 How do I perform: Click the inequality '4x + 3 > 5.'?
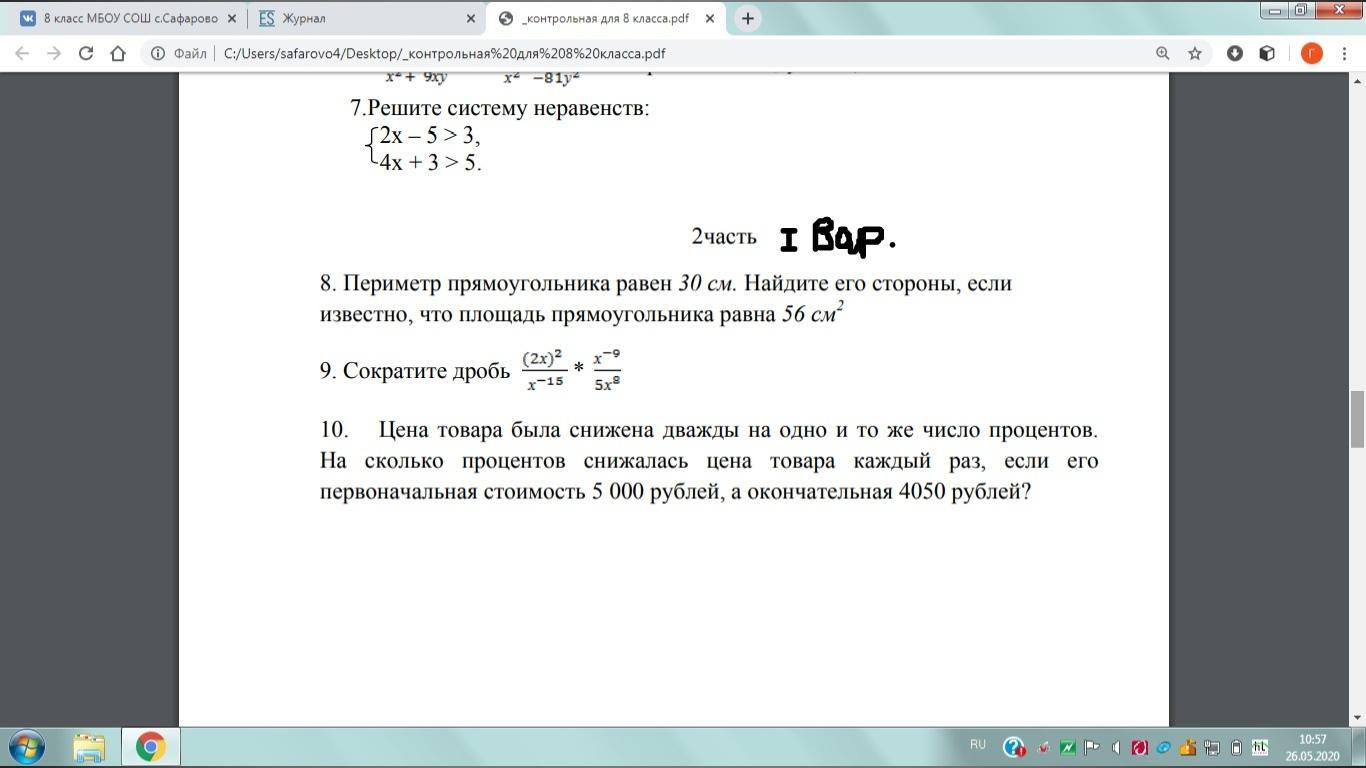click(431, 162)
